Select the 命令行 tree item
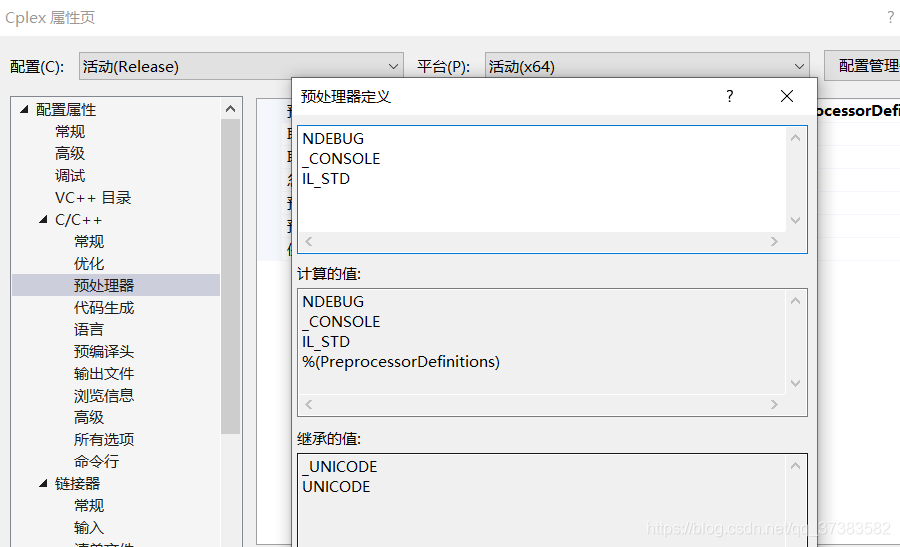This screenshot has height=547, width=900. pos(96,461)
